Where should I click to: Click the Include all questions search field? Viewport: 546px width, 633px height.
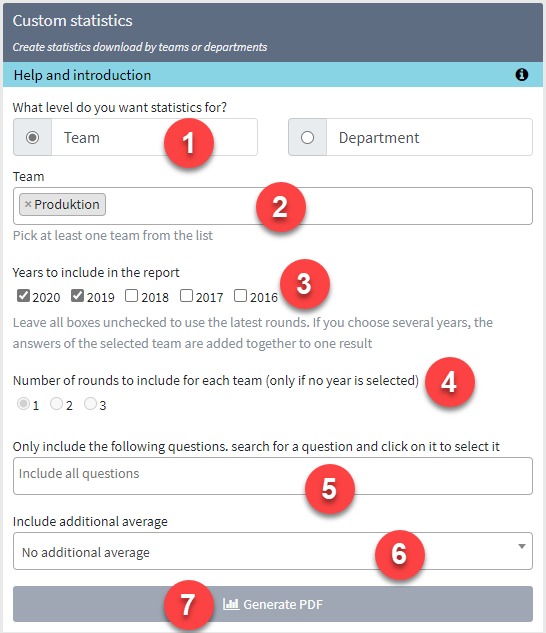(x=273, y=476)
